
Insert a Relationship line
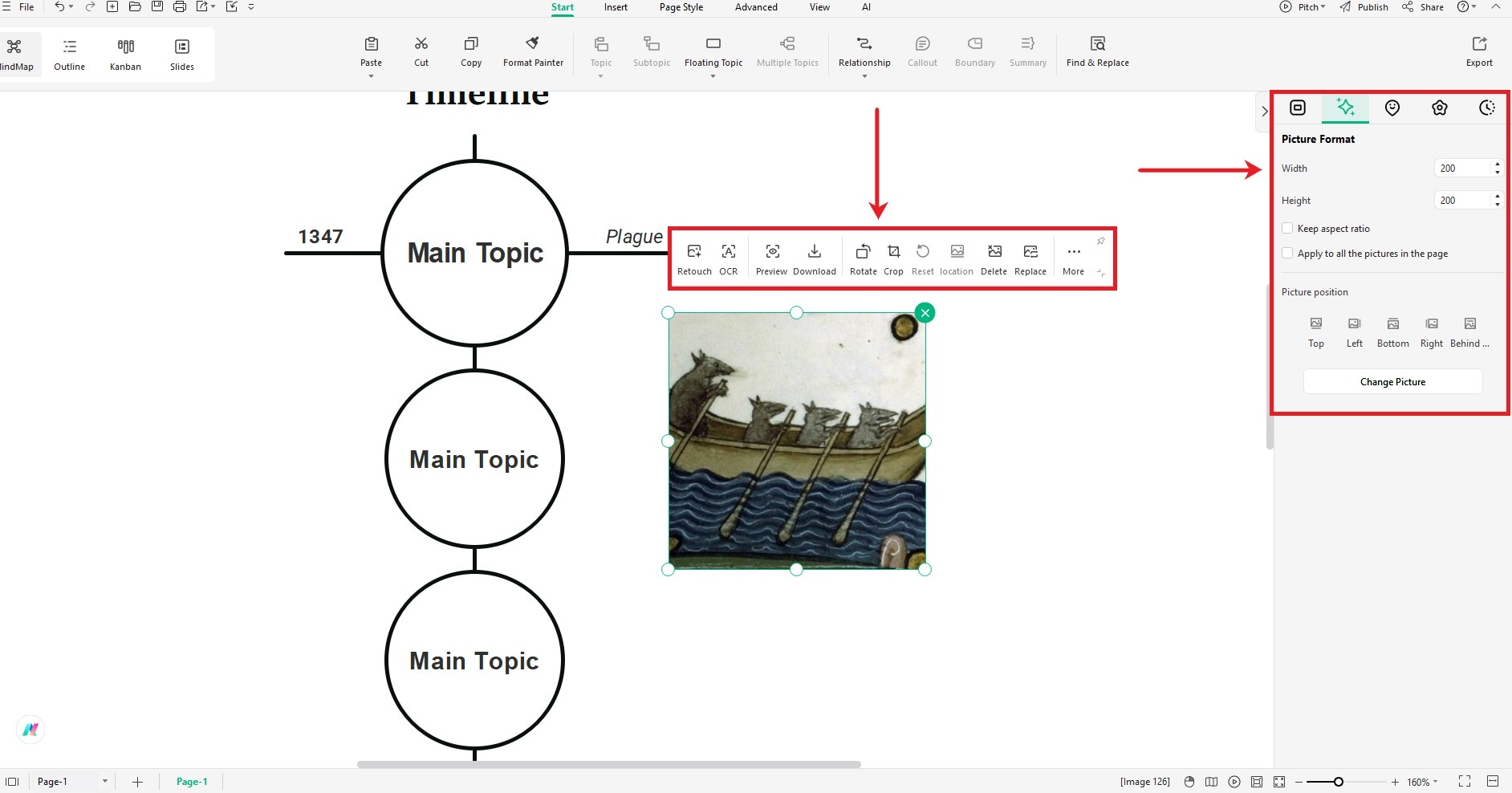(x=864, y=51)
